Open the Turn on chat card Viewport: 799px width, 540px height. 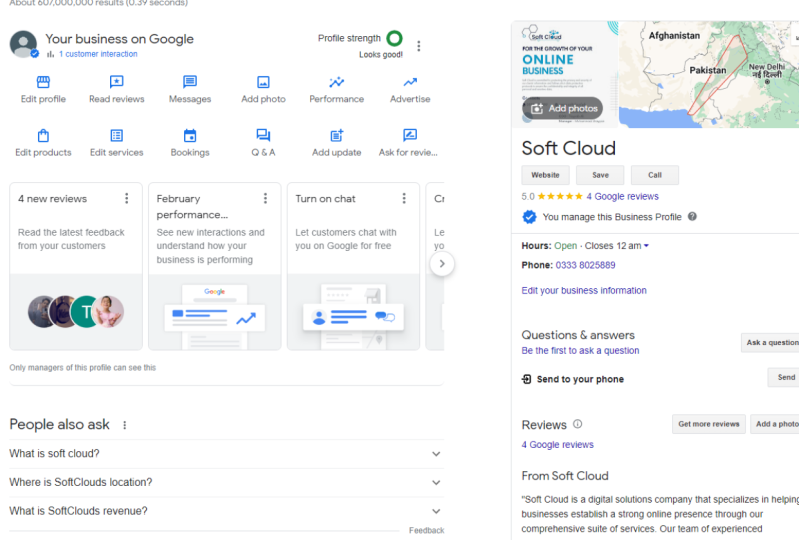(x=353, y=266)
